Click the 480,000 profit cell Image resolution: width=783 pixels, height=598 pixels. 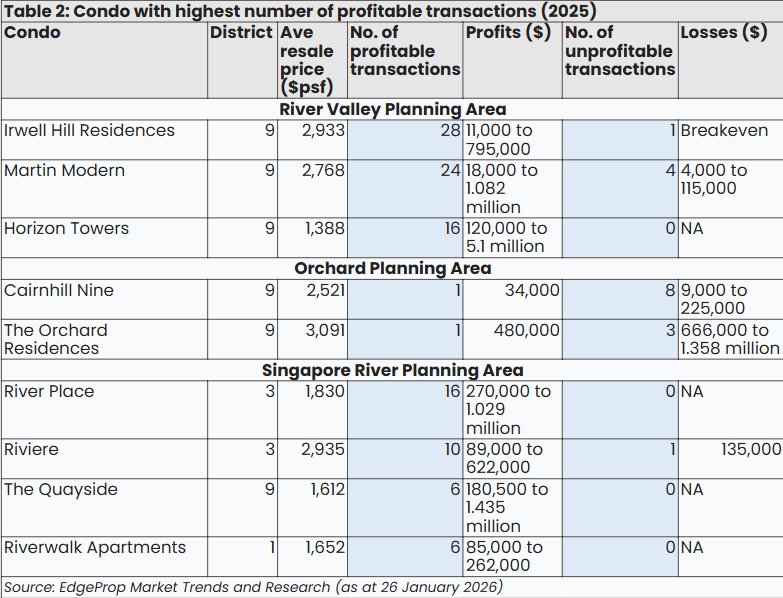526,331
